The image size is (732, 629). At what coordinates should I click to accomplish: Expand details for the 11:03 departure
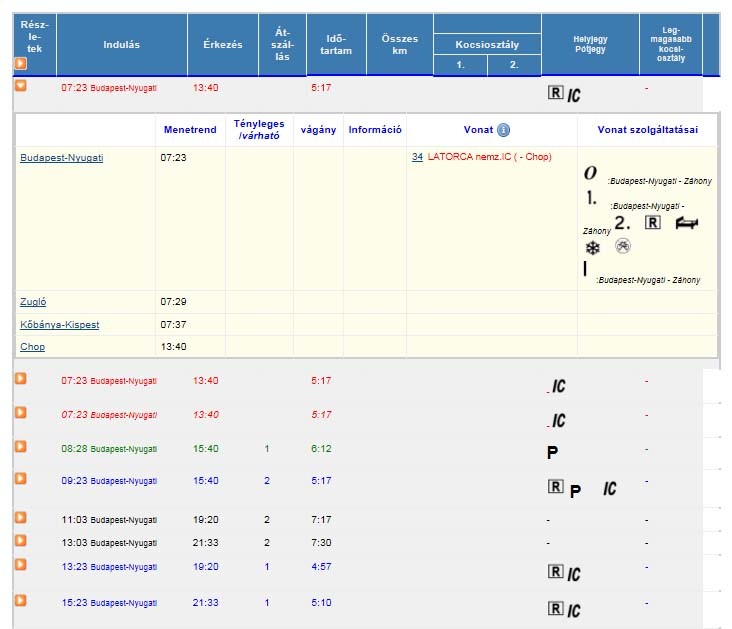tap(20, 517)
